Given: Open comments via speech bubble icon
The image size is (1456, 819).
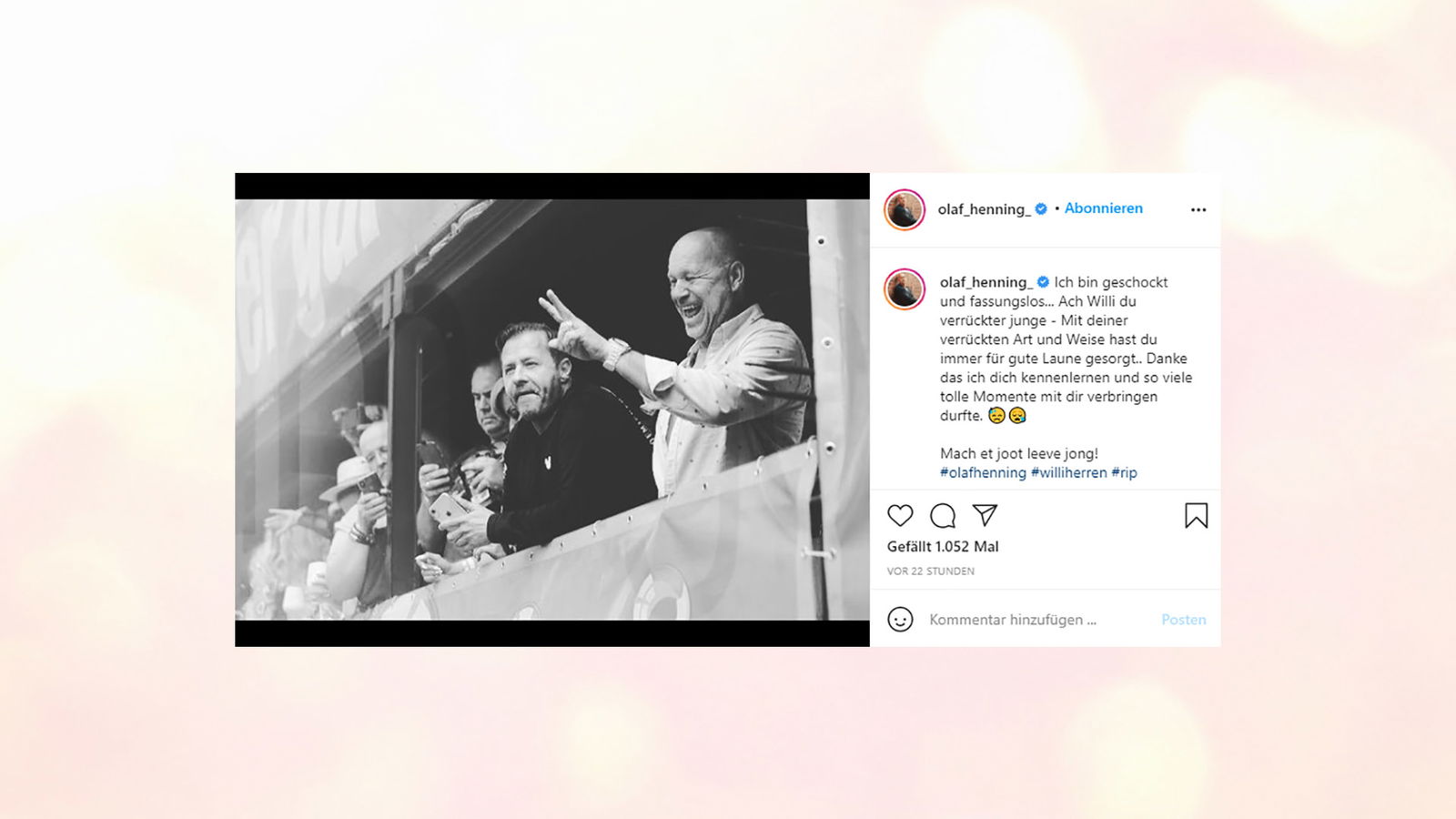Looking at the screenshot, I should [x=943, y=516].
